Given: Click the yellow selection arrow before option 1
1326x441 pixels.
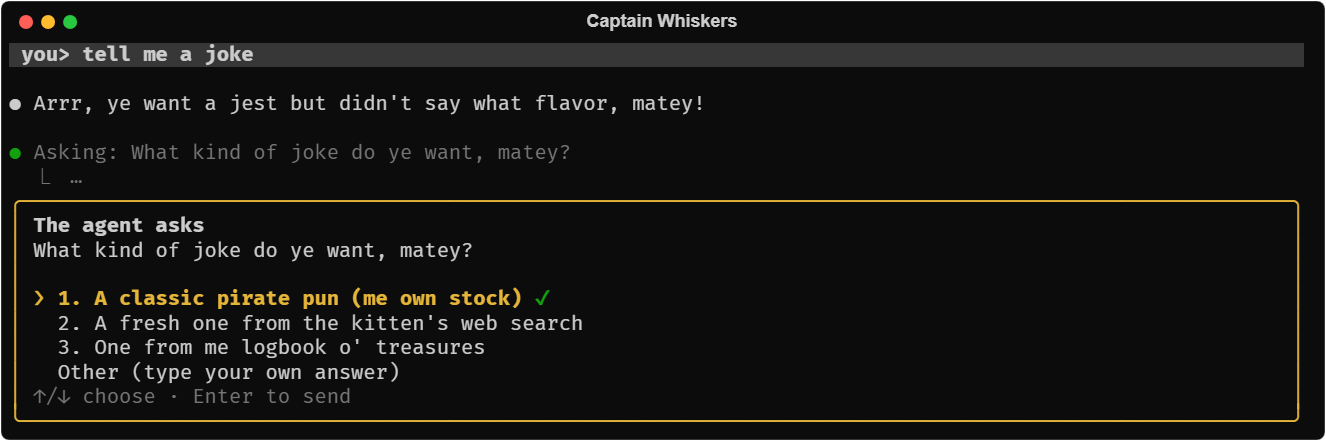Looking at the screenshot, I should coord(39,298).
